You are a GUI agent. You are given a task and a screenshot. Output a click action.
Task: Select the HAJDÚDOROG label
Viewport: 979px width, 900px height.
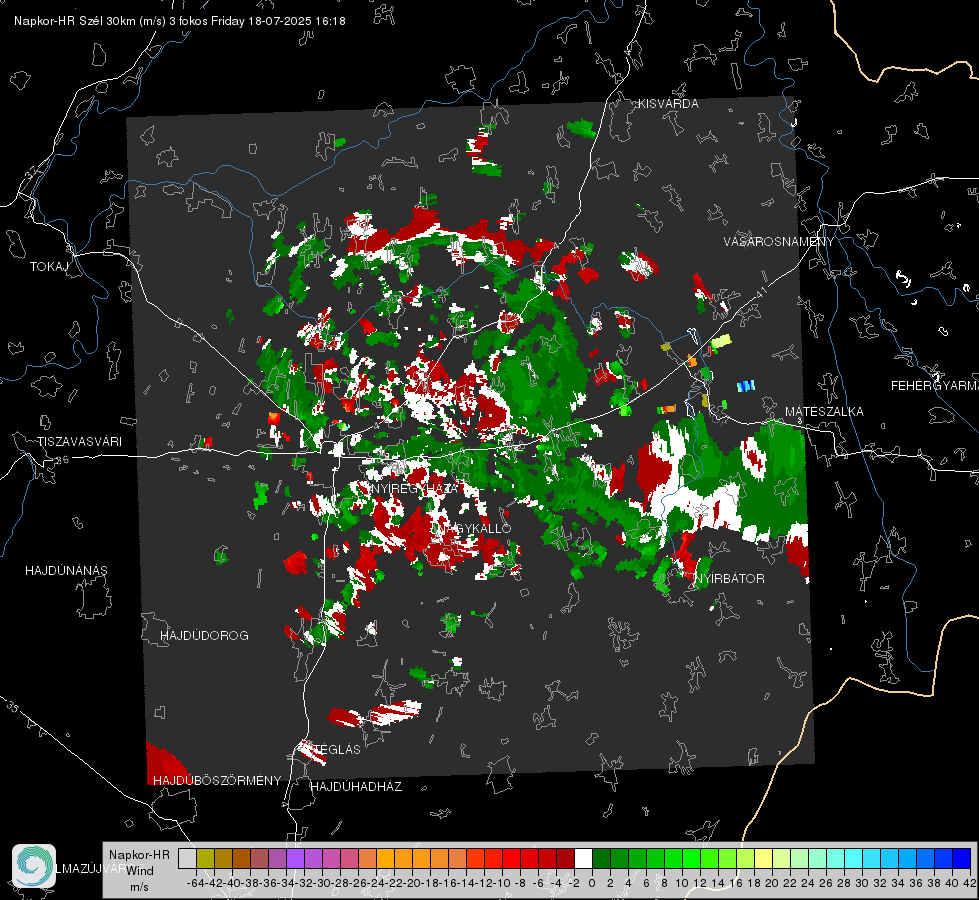204,636
